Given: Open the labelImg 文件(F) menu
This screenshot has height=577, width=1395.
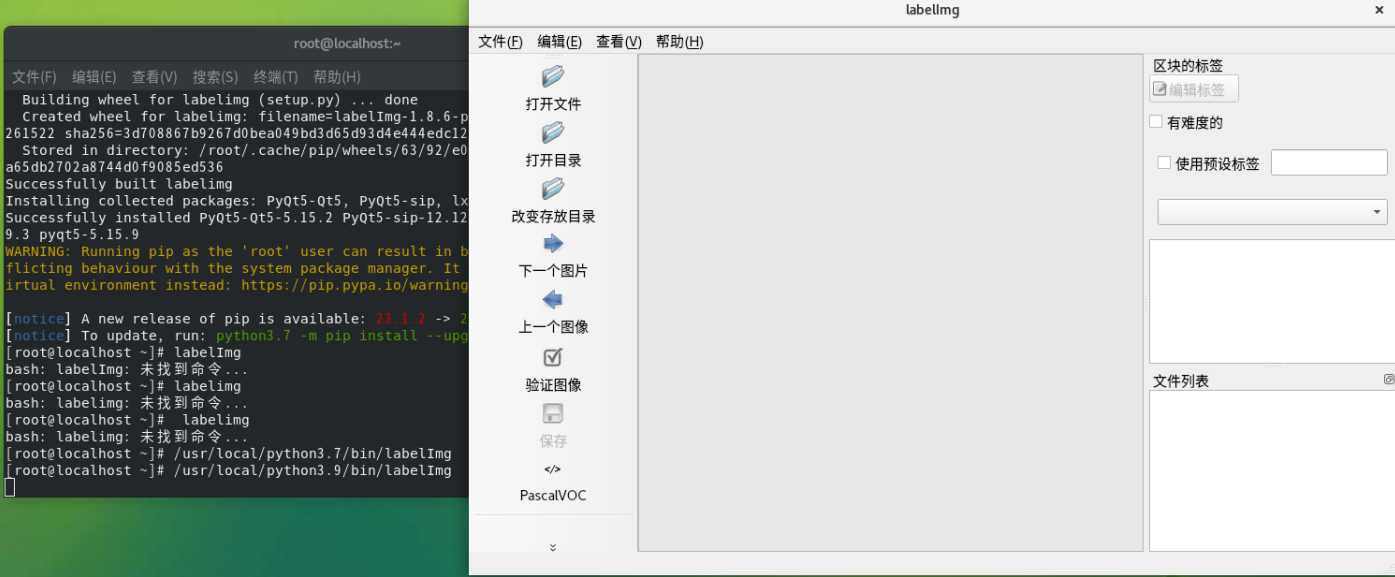Looking at the screenshot, I should point(500,41).
